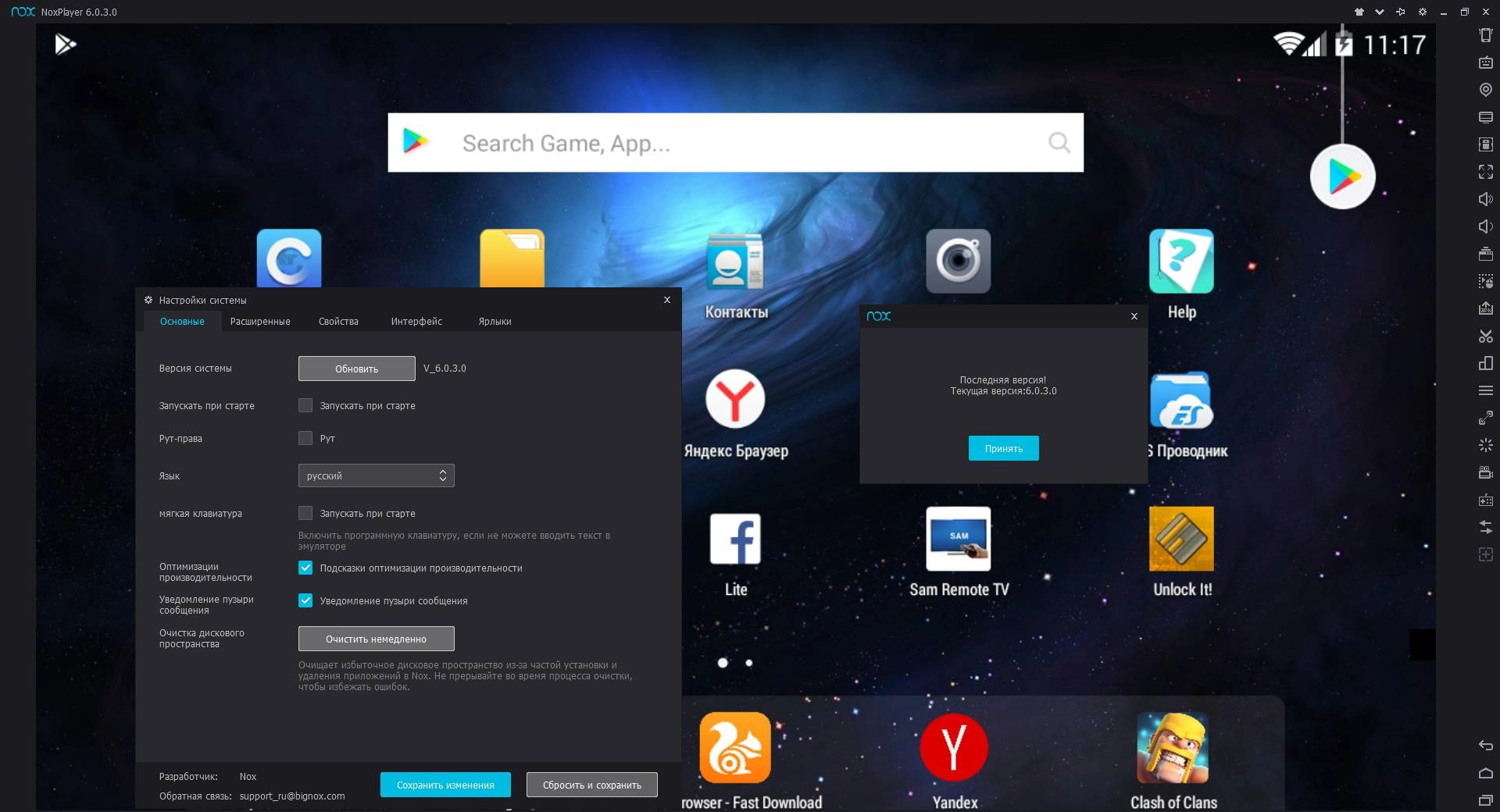Click the Обновить update button
Image resolution: width=1500 pixels, height=812 pixels.
click(356, 369)
